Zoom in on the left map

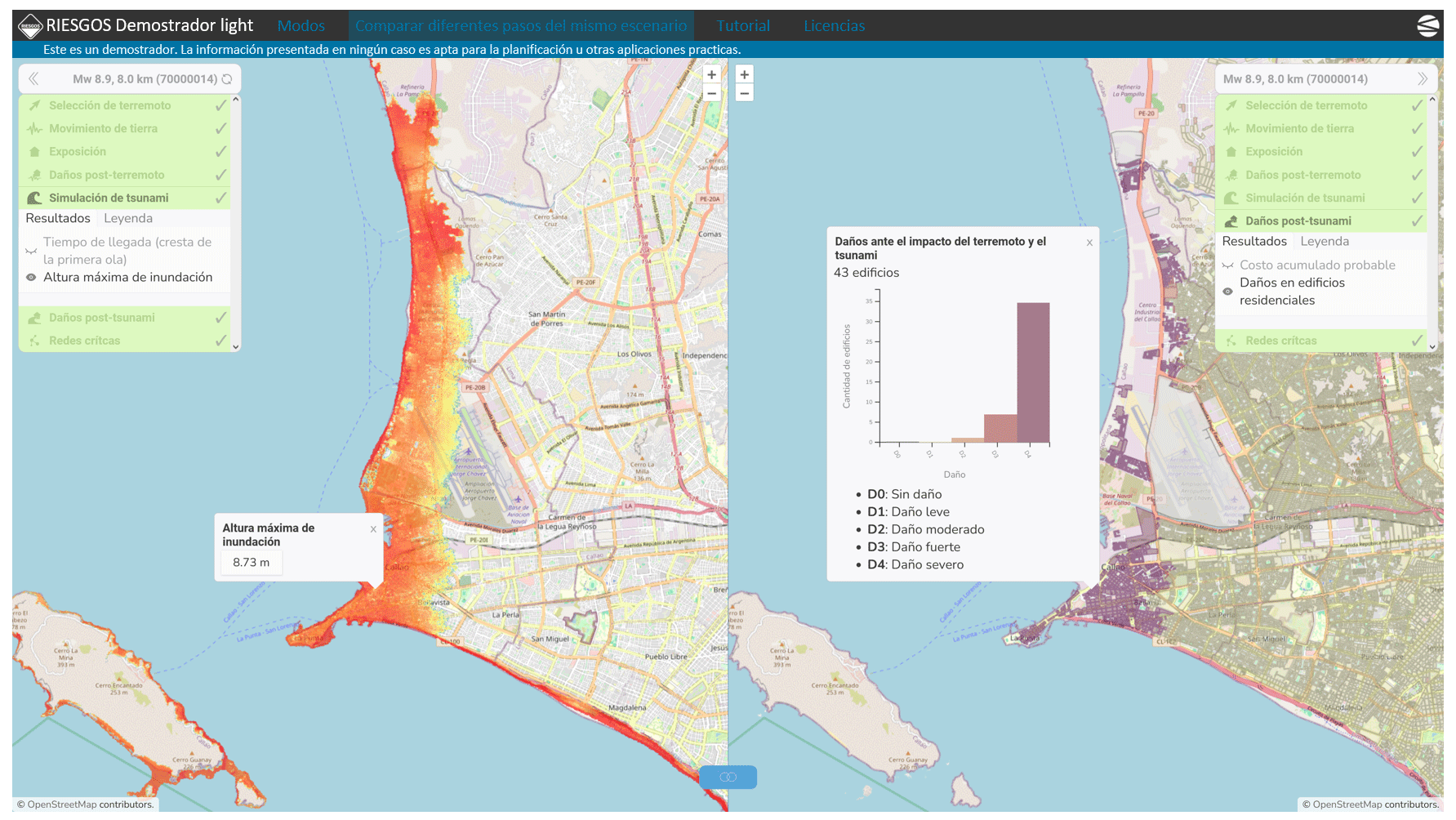(711, 74)
